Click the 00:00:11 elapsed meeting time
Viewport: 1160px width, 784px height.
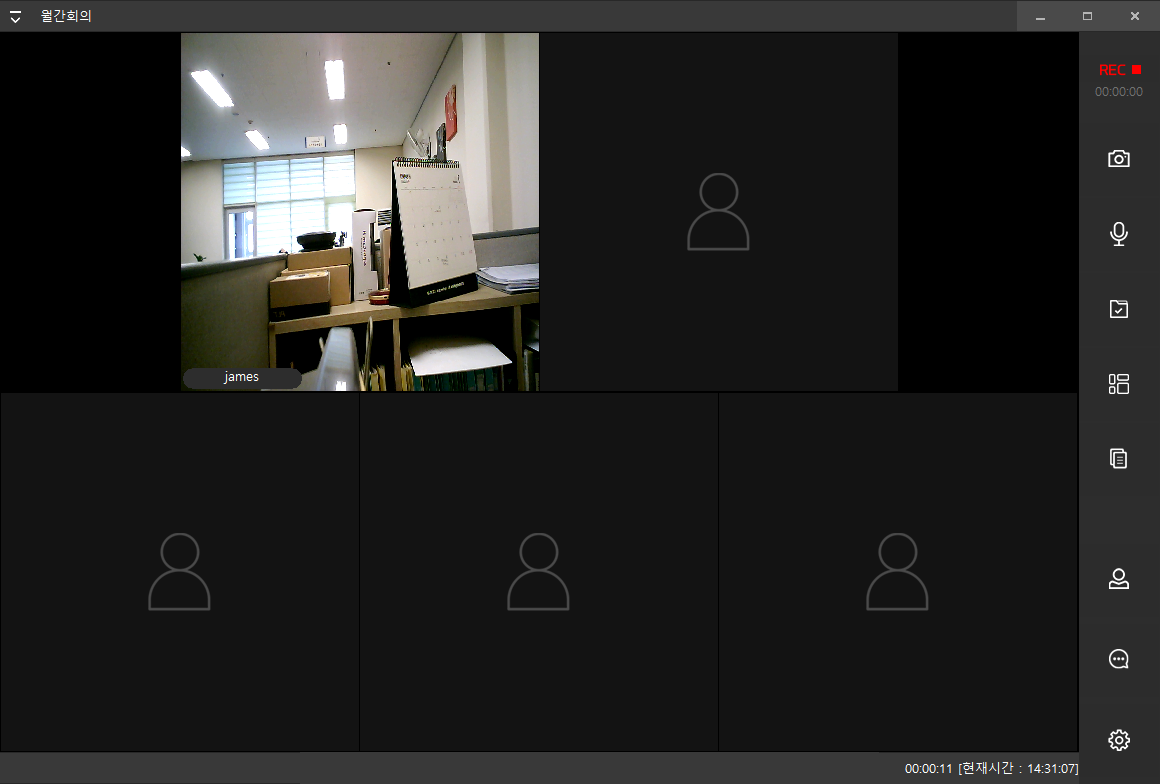928,769
